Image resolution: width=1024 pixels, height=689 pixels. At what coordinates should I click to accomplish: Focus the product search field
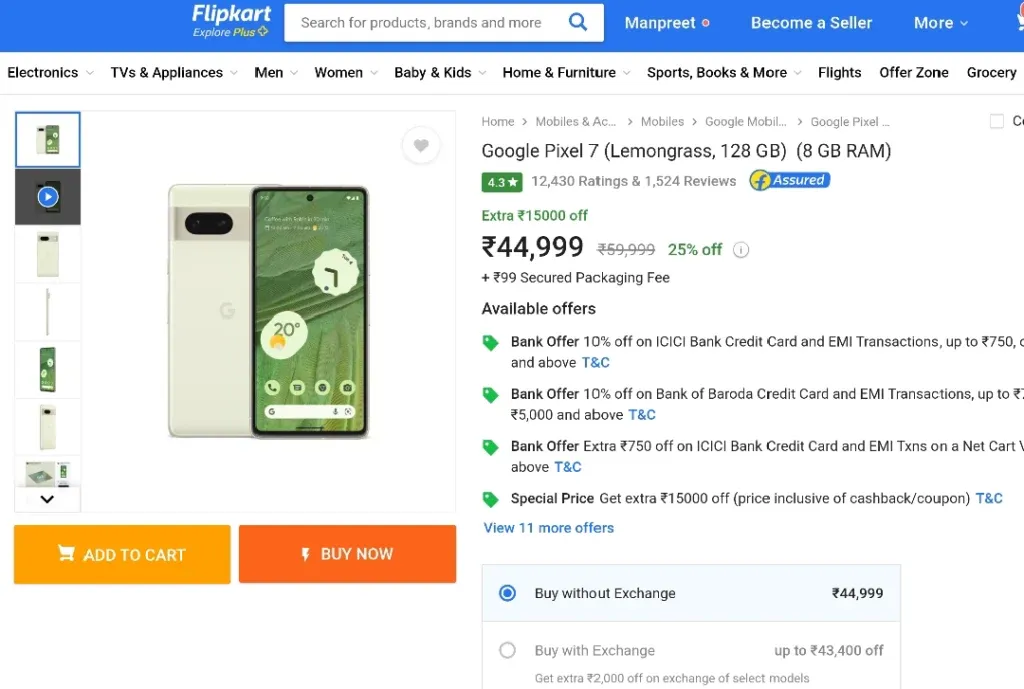pyautogui.click(x=424, y=23)
